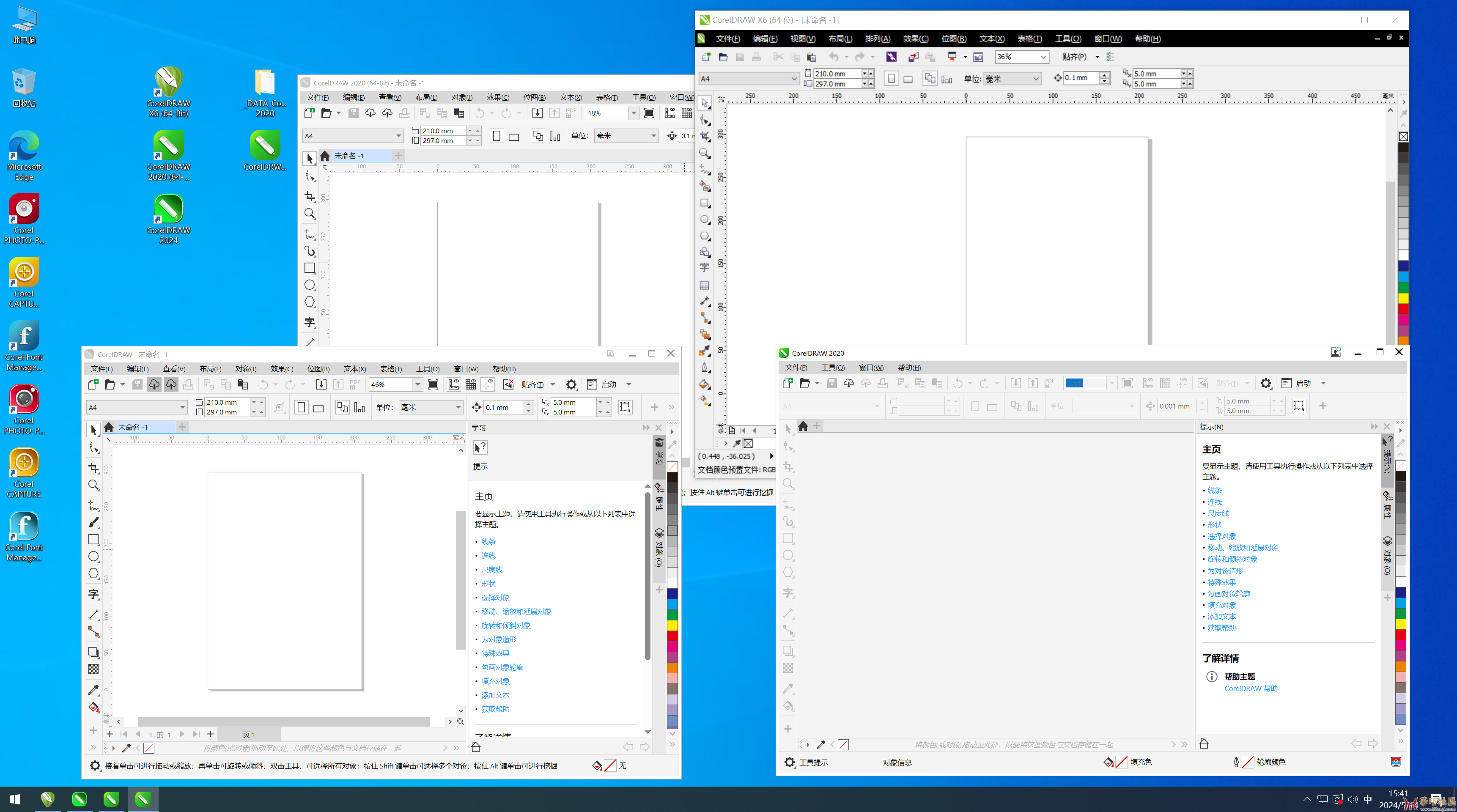
Task: Pick the yellow swatch in CorelDRAW X6 palette
Action: [1403, 298]
